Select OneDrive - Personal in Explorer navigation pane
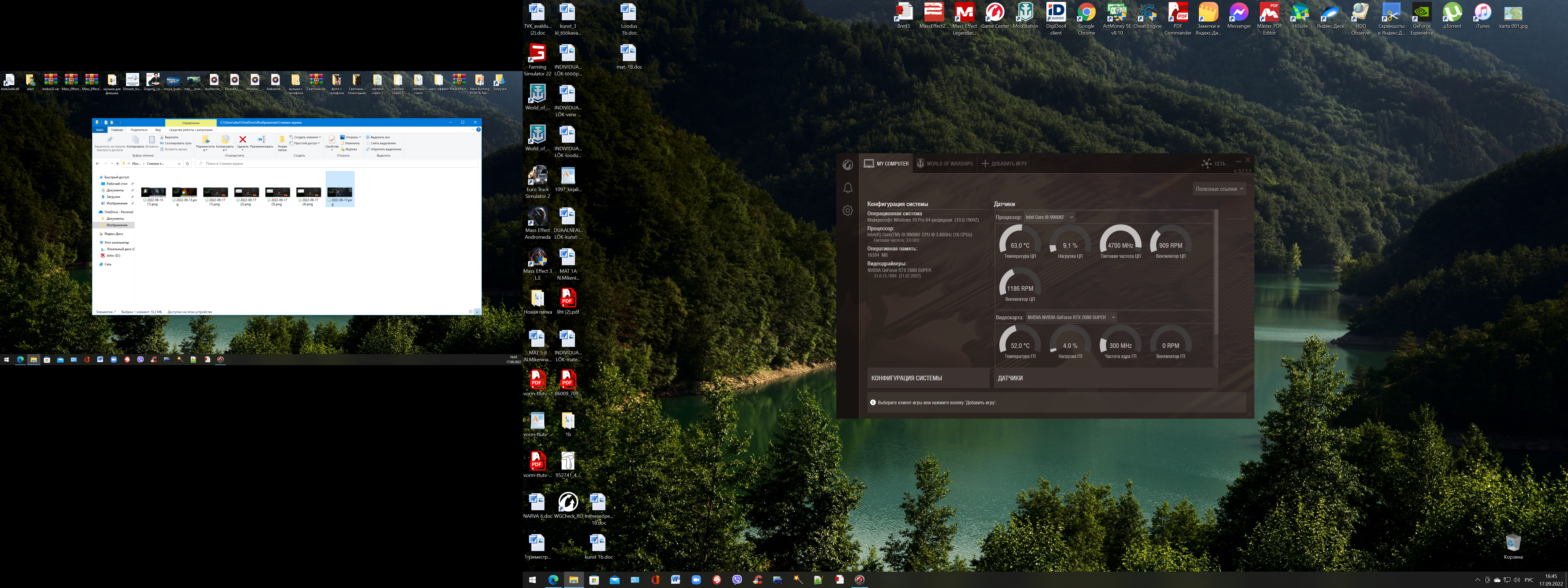 116,212
